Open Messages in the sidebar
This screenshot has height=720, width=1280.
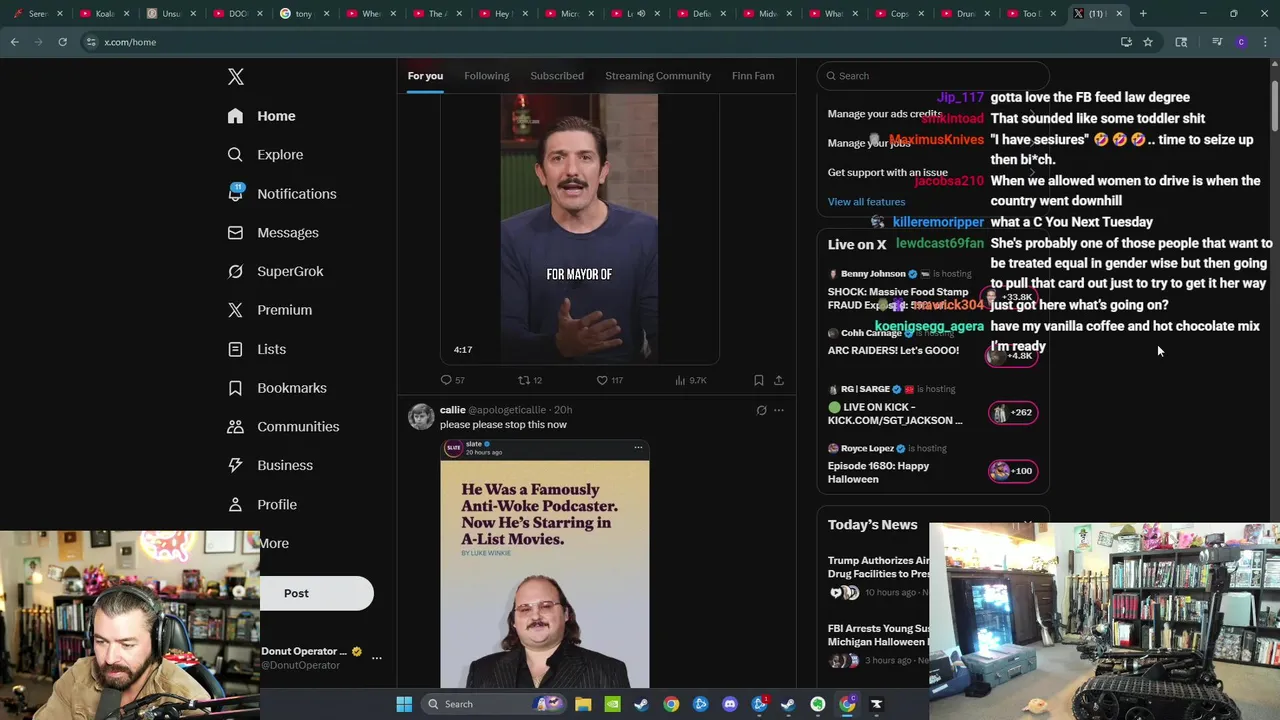(x=273, y=233)
